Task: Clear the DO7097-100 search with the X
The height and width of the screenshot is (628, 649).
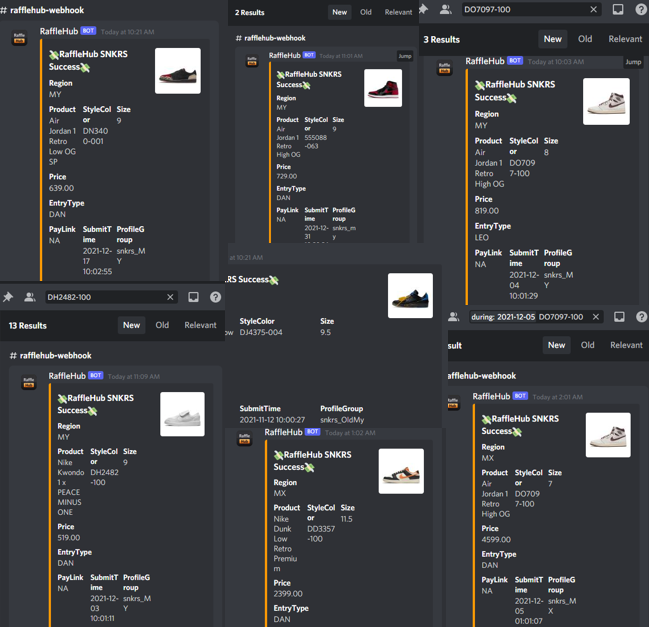Action: coord(594,9)
